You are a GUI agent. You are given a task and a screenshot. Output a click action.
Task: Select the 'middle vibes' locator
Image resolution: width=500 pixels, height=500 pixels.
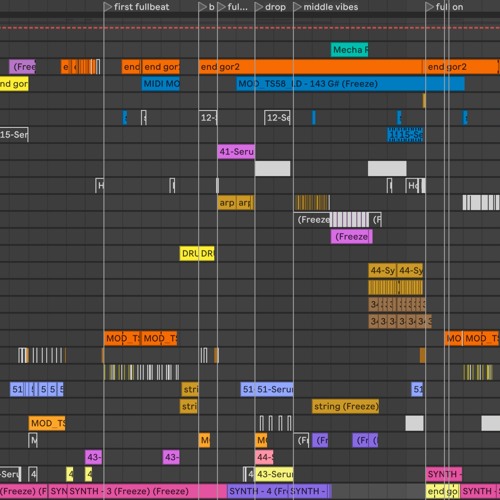(326, 7)
